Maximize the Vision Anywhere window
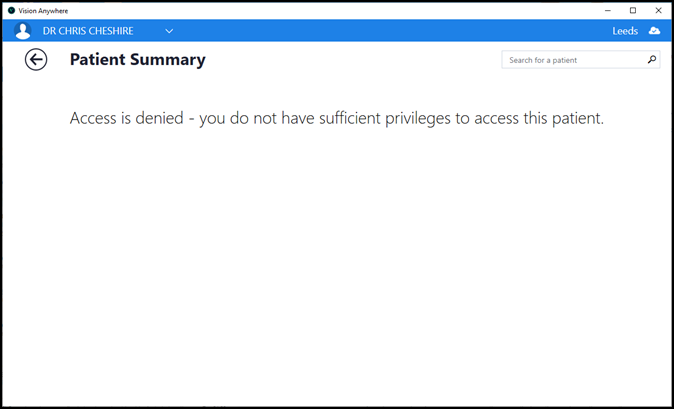The image size is (674, 409). pyautogui.click(x=632, y=10)
